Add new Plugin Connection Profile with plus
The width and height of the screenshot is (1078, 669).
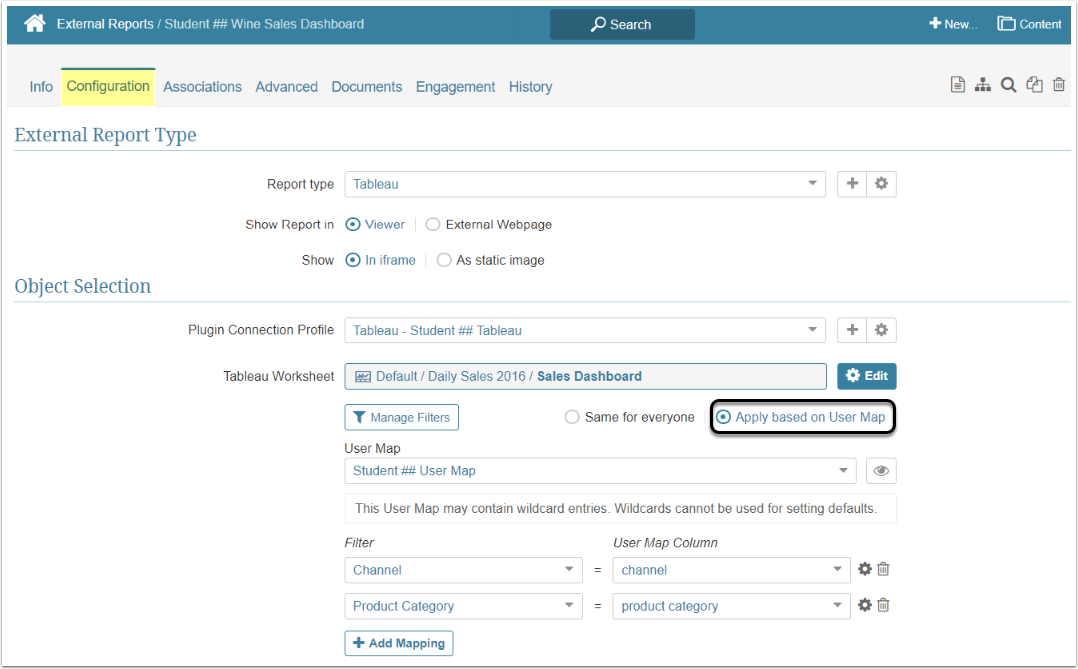pos(852,330)
